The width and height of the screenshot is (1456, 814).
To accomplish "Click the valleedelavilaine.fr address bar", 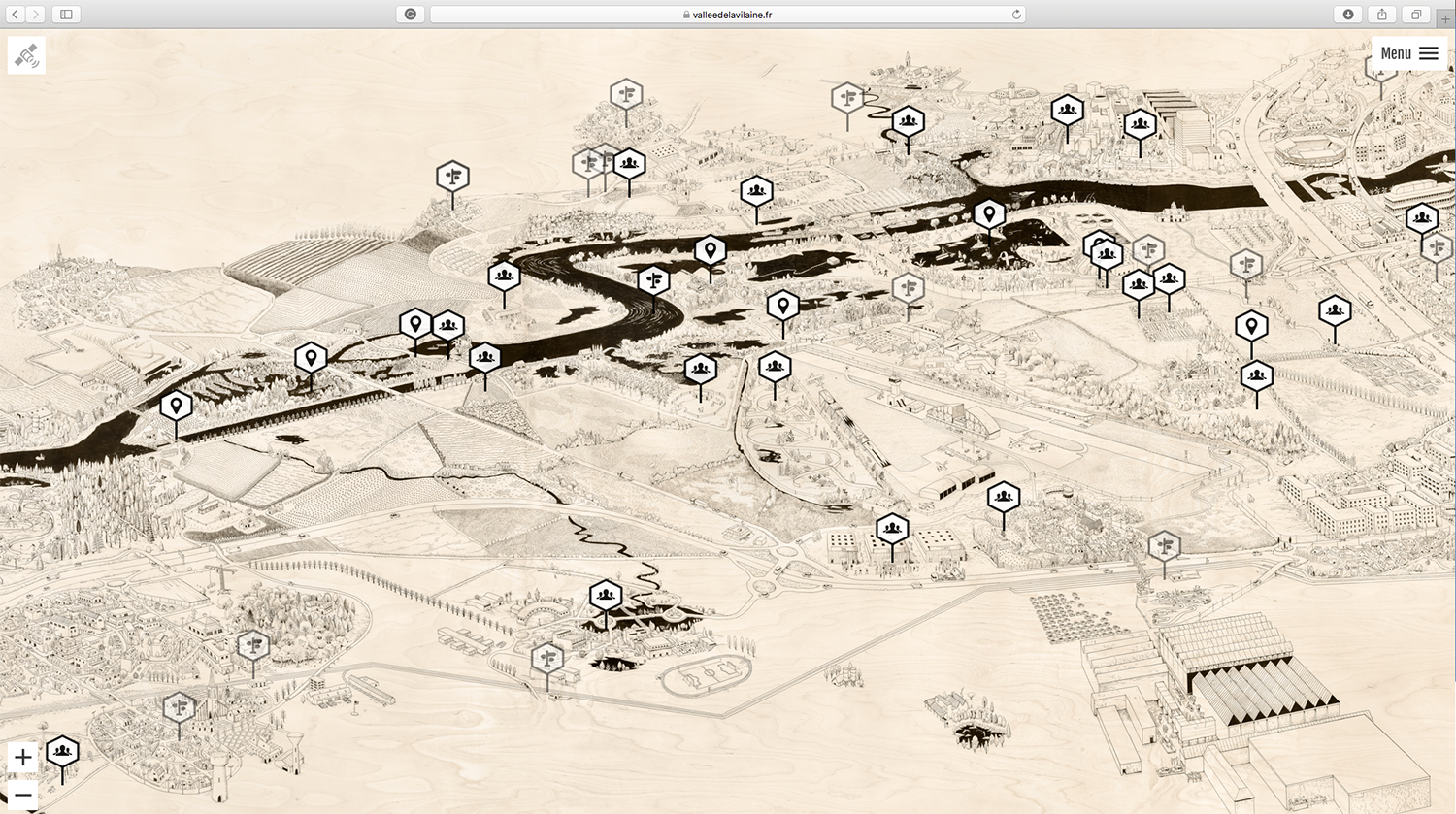I will click(728, 15).
